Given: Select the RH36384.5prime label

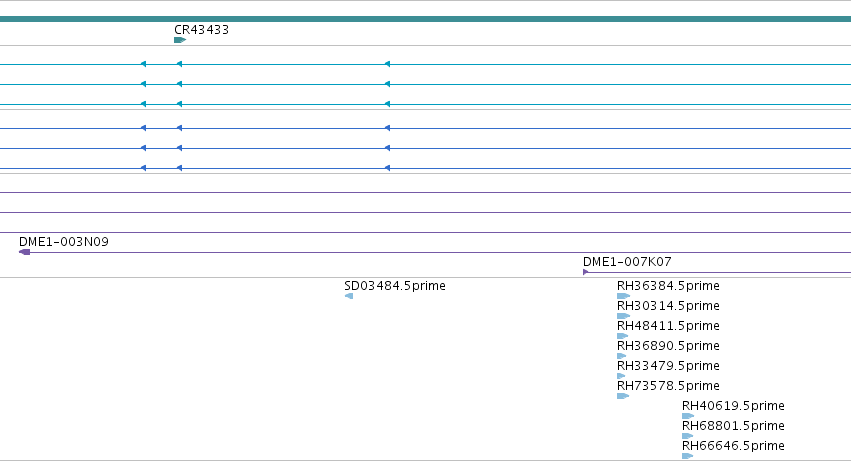Looking at the screenshot, I should pos(668,286).
